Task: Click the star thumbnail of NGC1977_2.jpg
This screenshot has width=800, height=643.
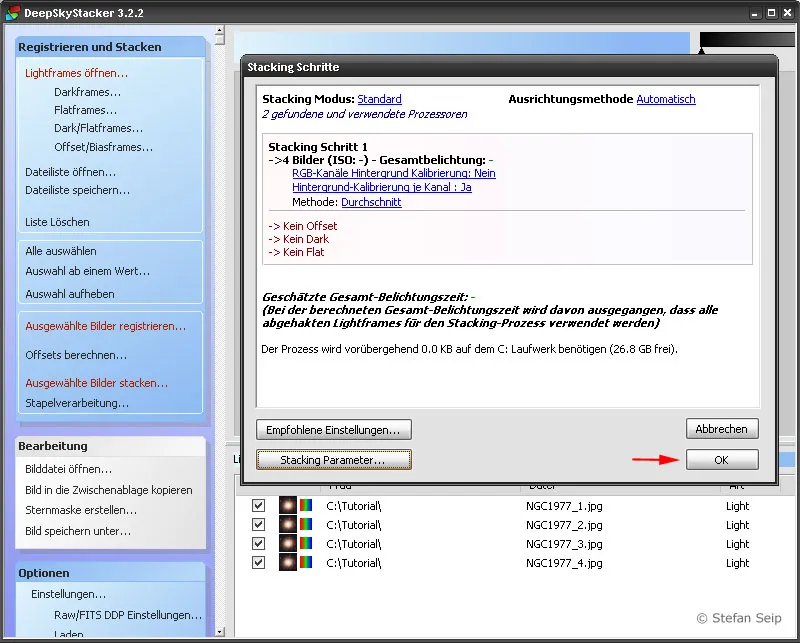Action: point(288,525)
